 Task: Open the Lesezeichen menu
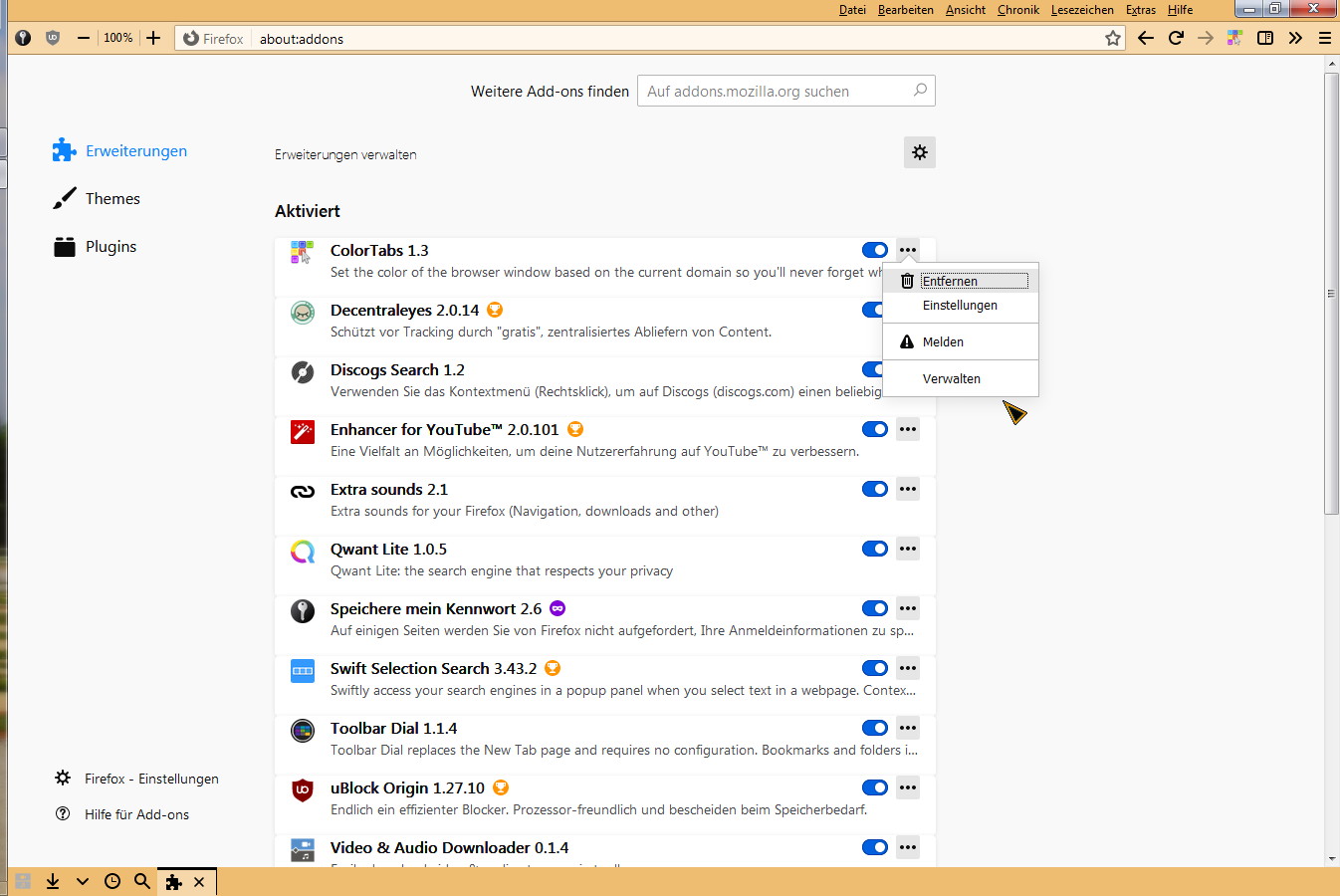[x=1082, y=10]
